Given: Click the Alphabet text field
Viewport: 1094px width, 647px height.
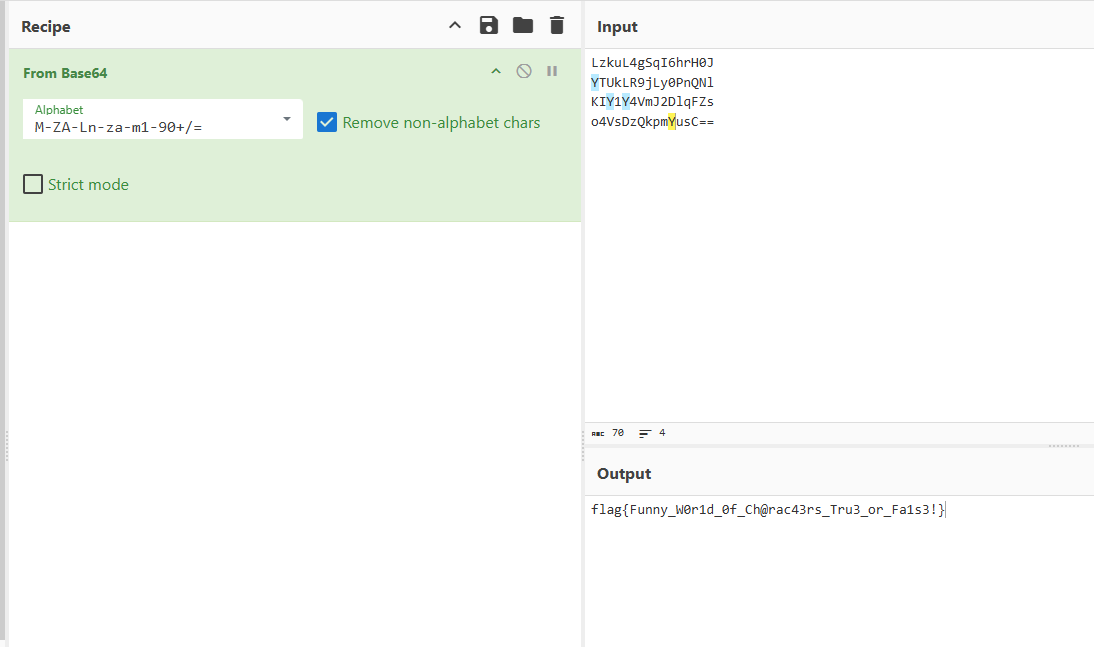Looking at the screenshot, I should (150, 127).
